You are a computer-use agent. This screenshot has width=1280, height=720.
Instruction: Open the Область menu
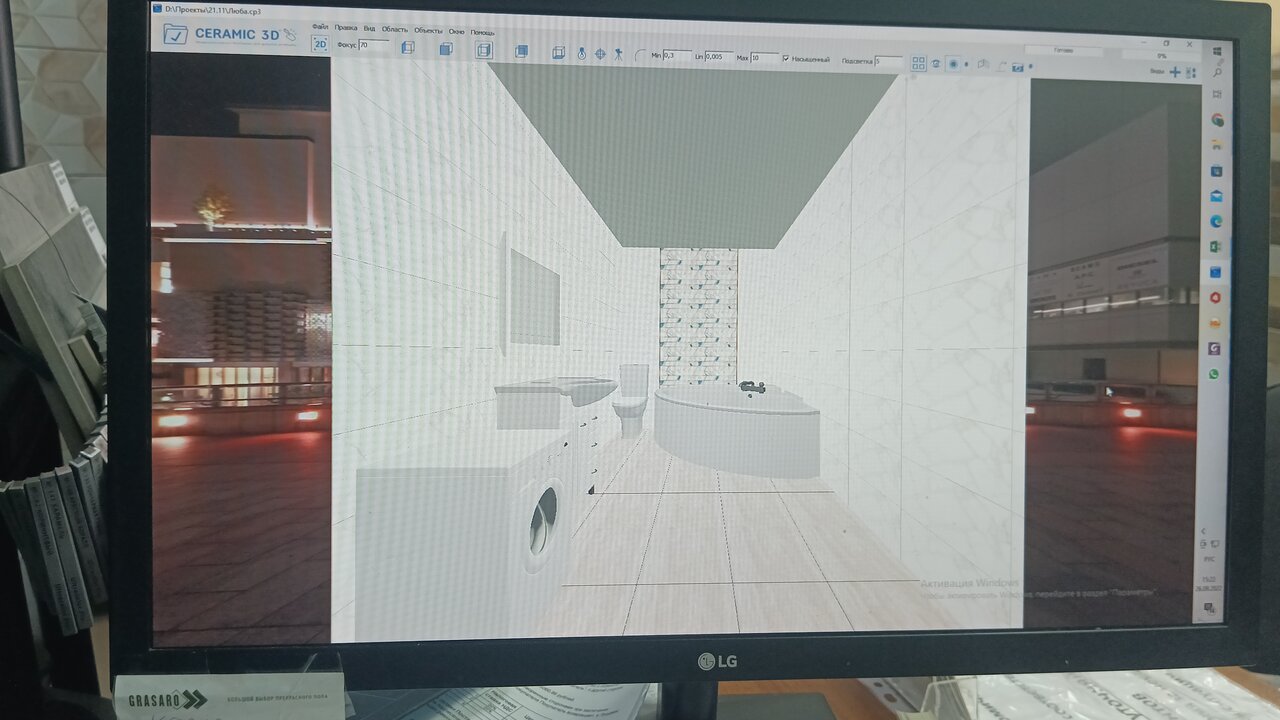[x=395, y=29]
